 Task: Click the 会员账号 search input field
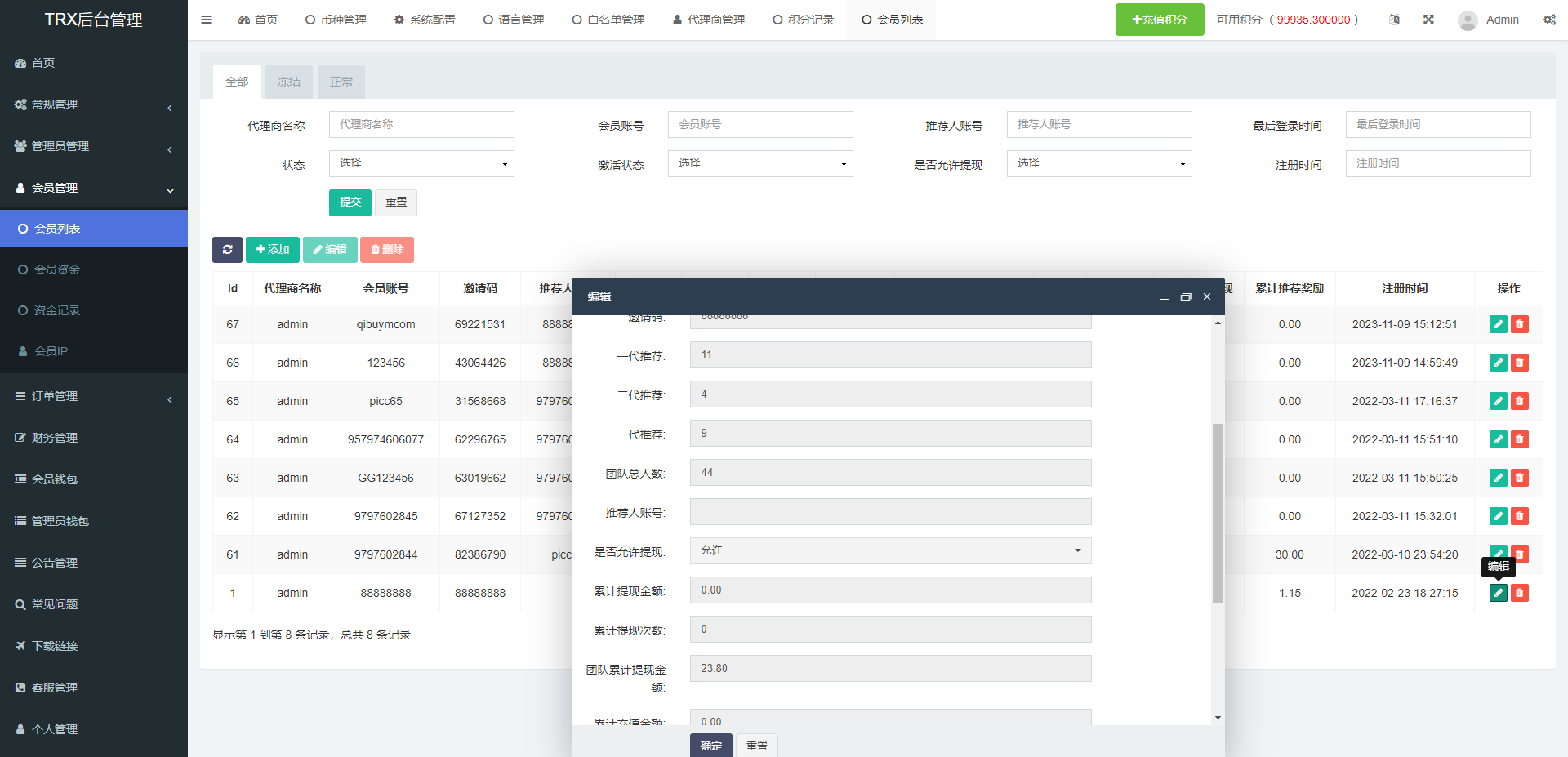pos(759,124)
